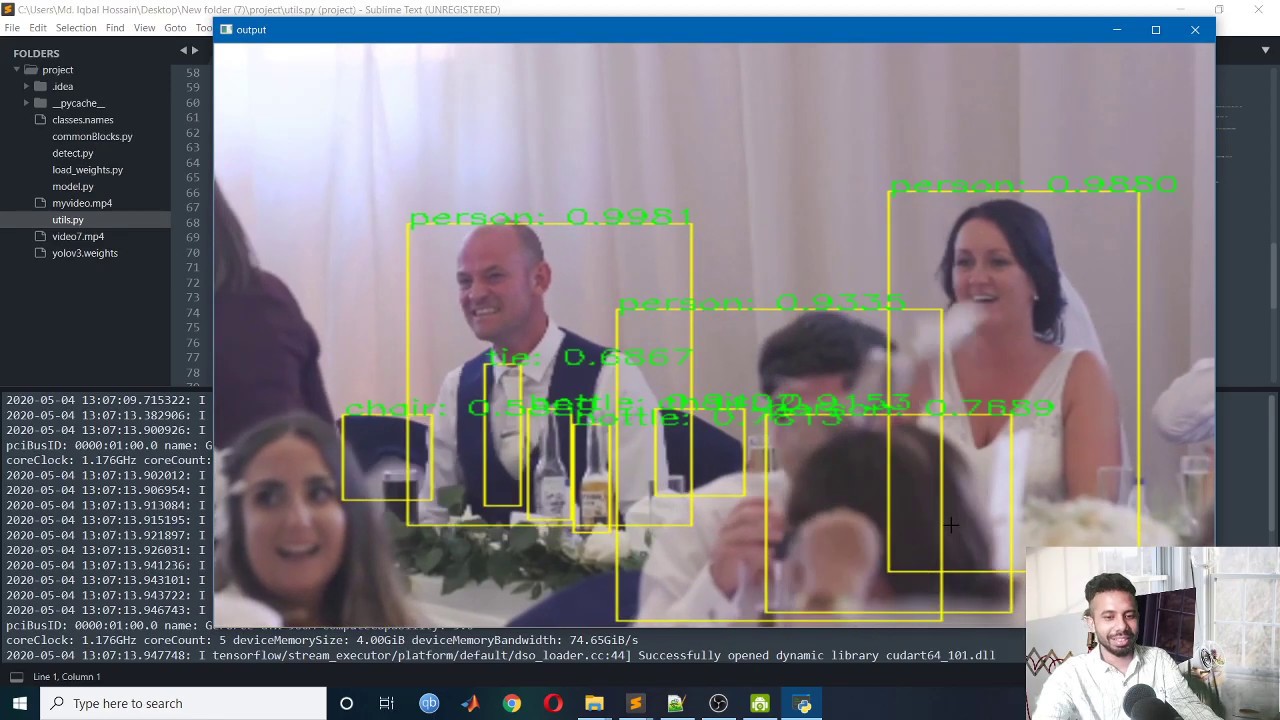Select the myvideo.mp4 file name
1280x720 pixels.
(x=82, y=203)
